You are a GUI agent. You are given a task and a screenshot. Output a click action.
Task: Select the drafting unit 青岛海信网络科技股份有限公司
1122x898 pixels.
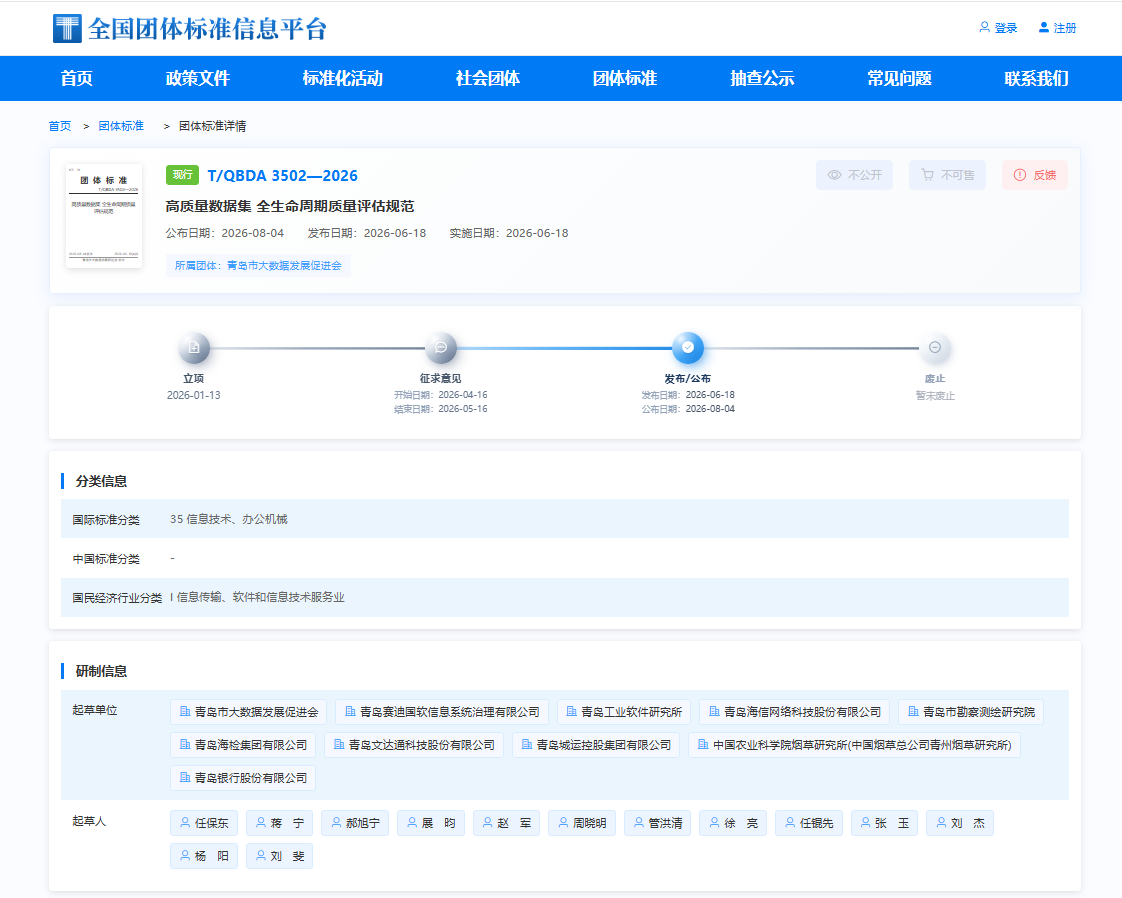coord(794,712)
